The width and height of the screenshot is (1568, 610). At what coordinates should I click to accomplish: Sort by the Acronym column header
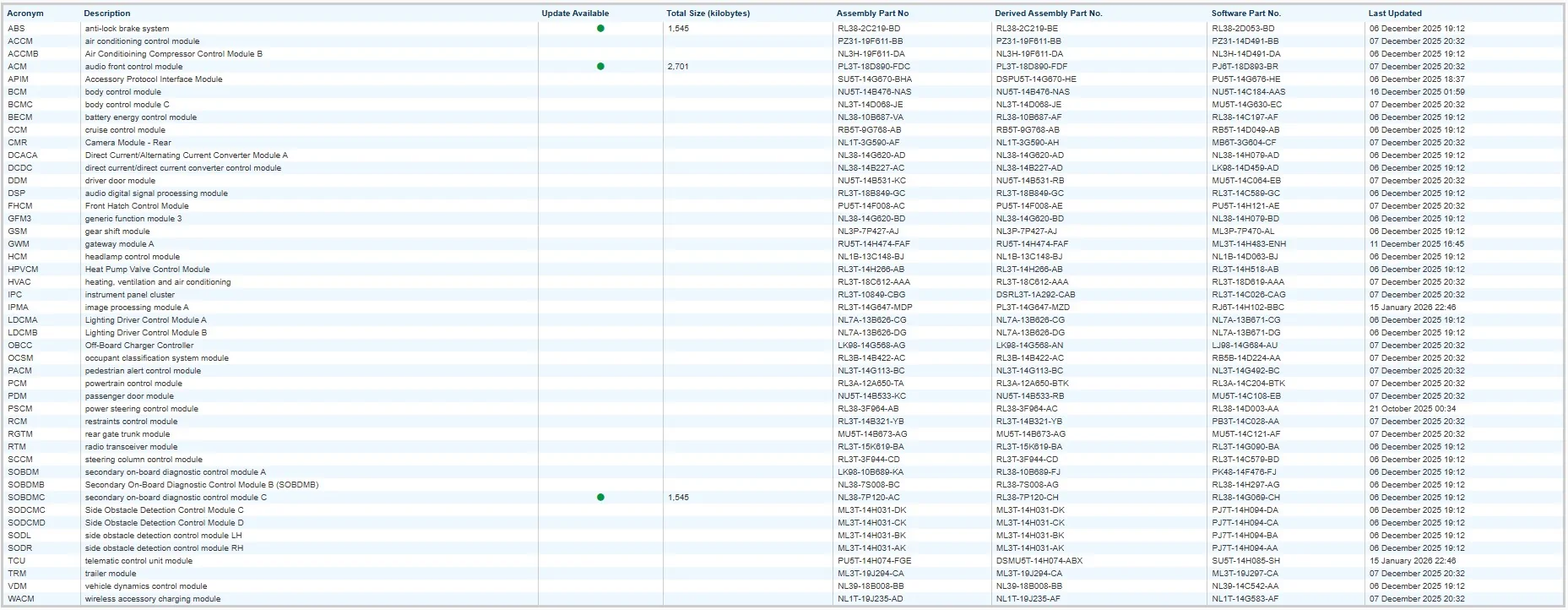click(25, 14)
